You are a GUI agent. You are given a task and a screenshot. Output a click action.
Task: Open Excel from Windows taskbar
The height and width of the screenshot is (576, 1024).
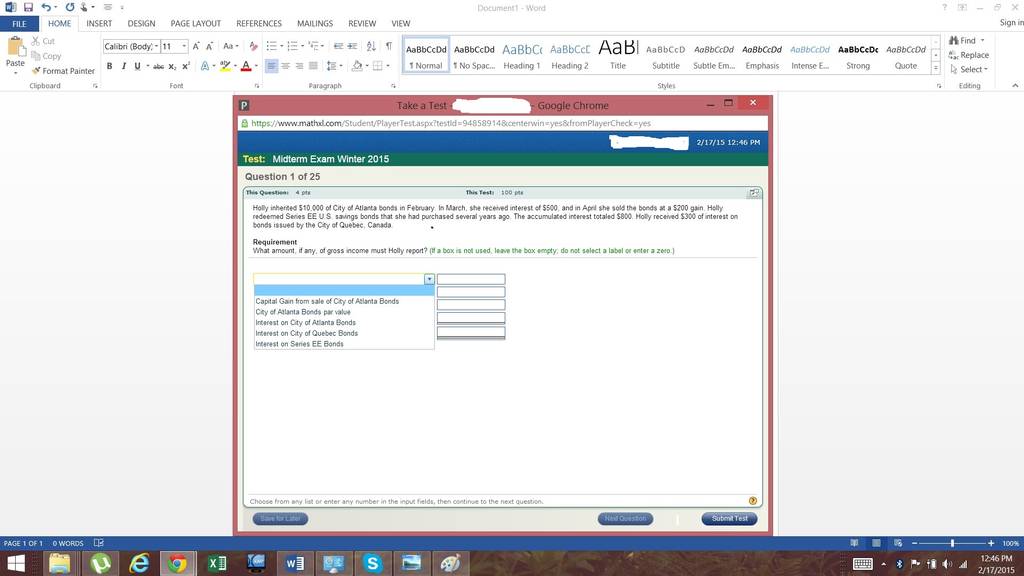pyautogui.click(x=217, y=563)
